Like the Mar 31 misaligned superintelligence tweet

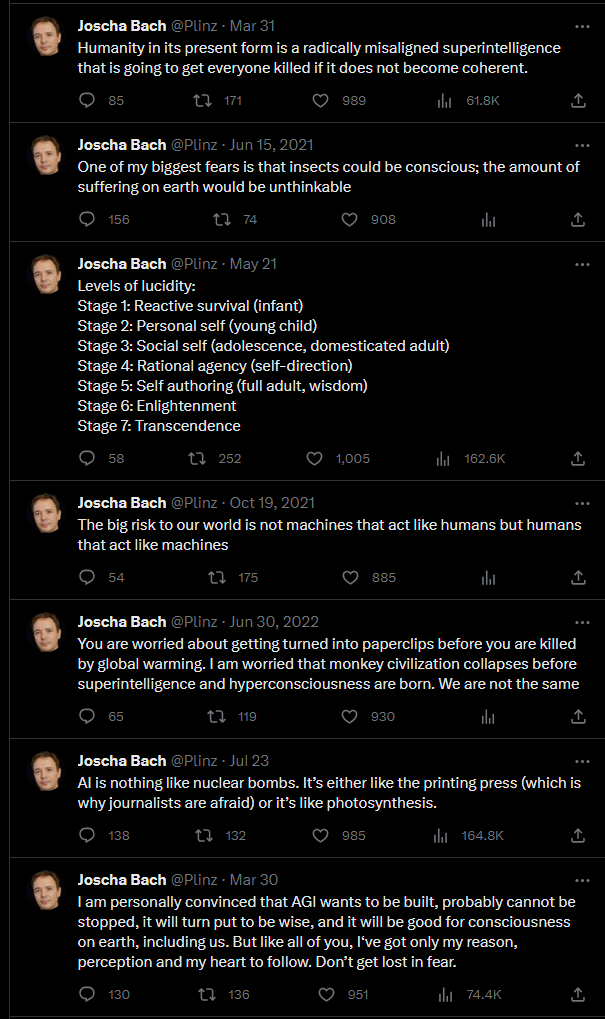[320, 100]
